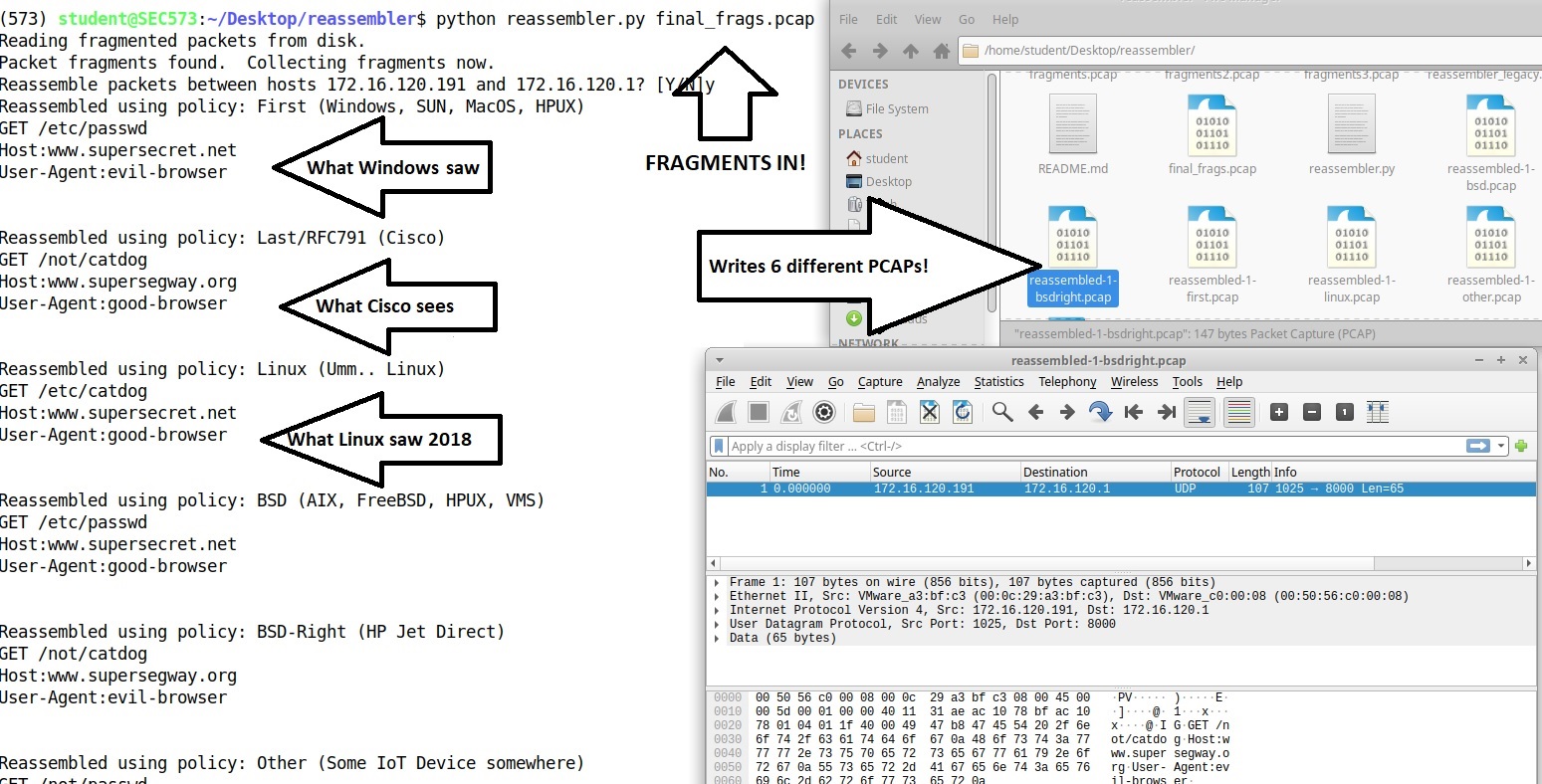Start capturing packets with the shark fin icon

(x=727, y=412)
